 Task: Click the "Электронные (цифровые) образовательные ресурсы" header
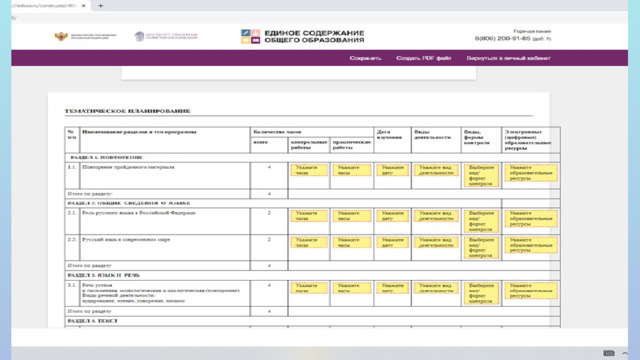pyautogui.click(x=528, y=140)
